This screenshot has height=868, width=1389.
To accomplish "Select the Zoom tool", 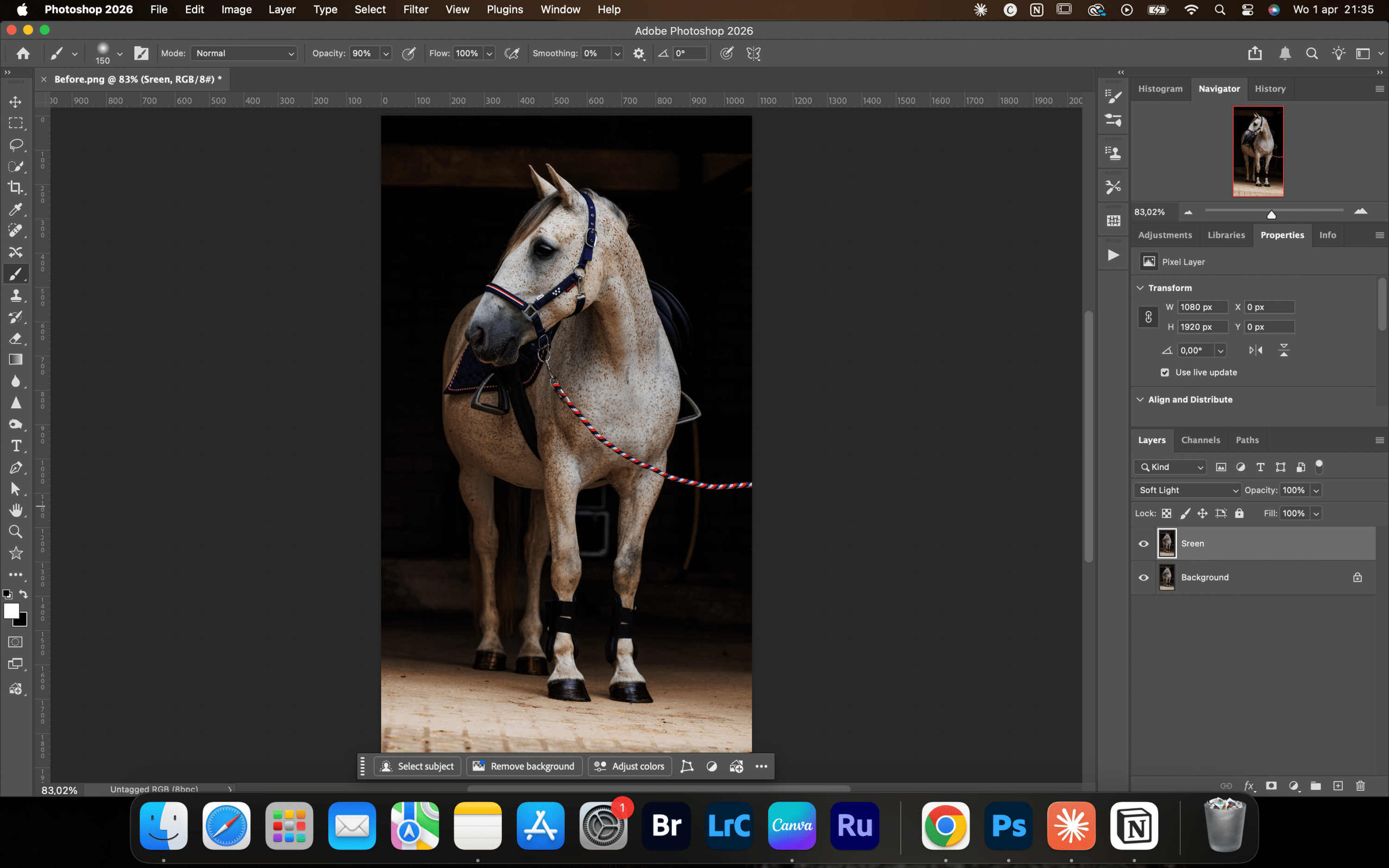I will 16,531.
